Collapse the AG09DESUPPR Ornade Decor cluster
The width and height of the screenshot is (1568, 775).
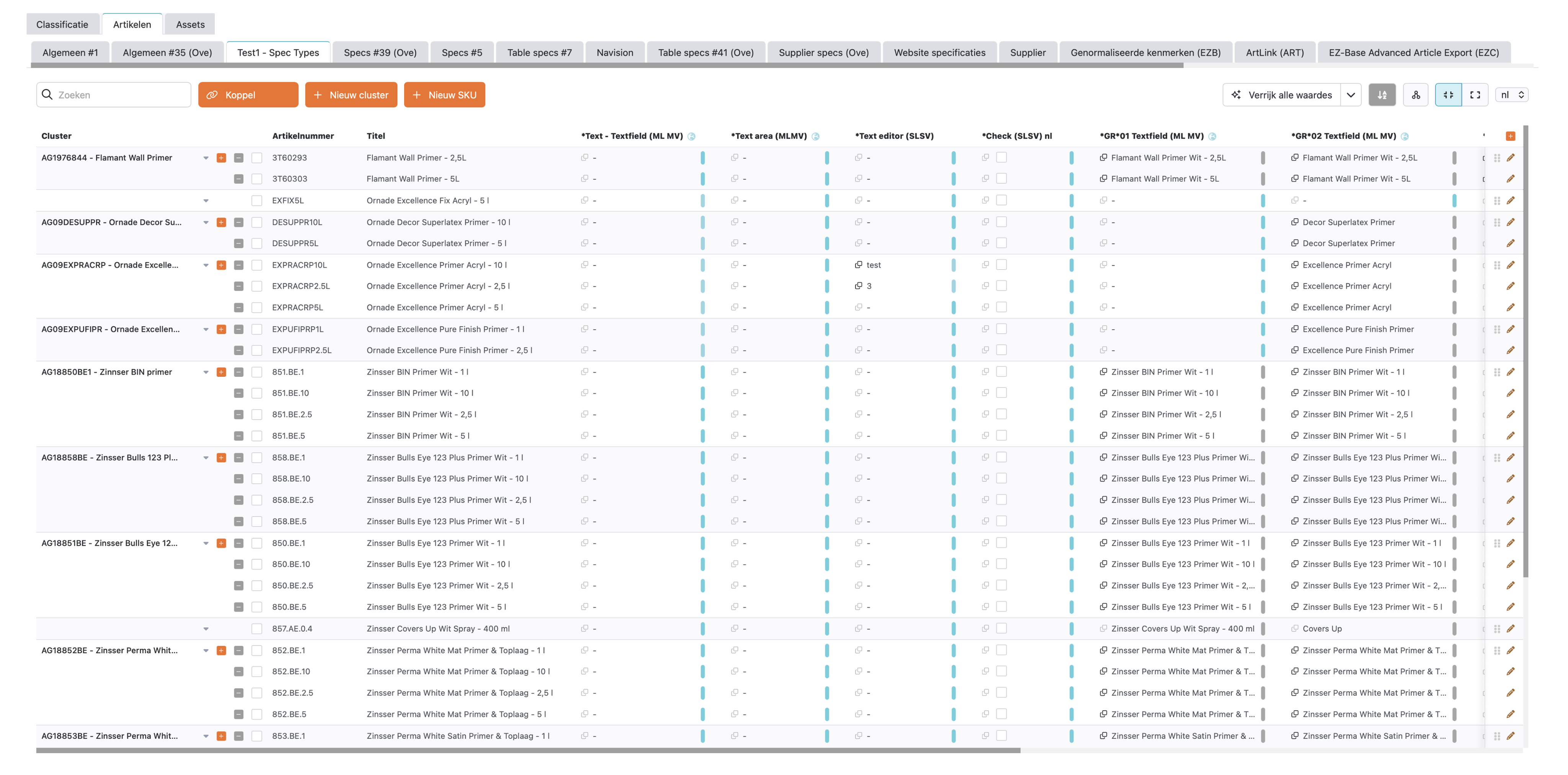[206, 223]
